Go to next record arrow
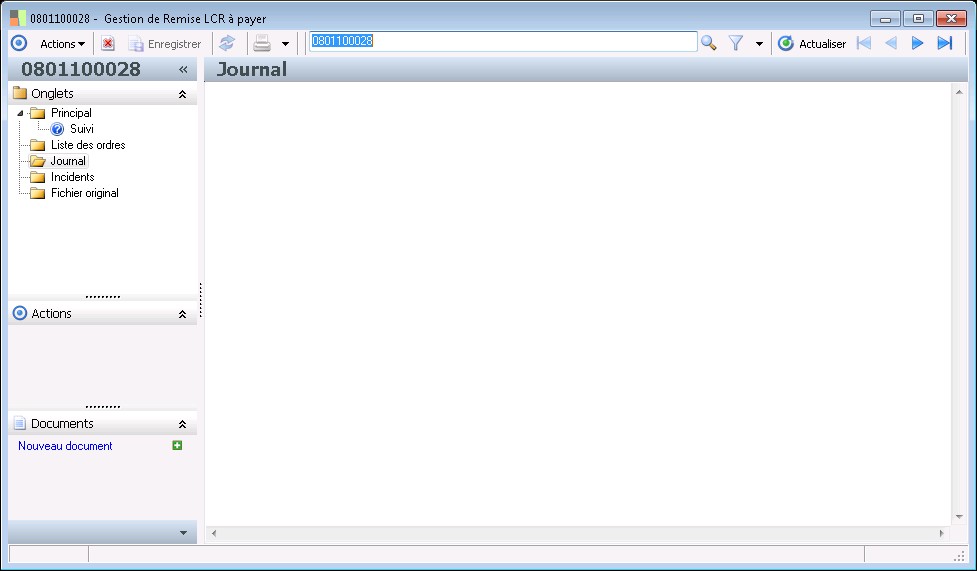977x571 pixels. tap(917, 43)
